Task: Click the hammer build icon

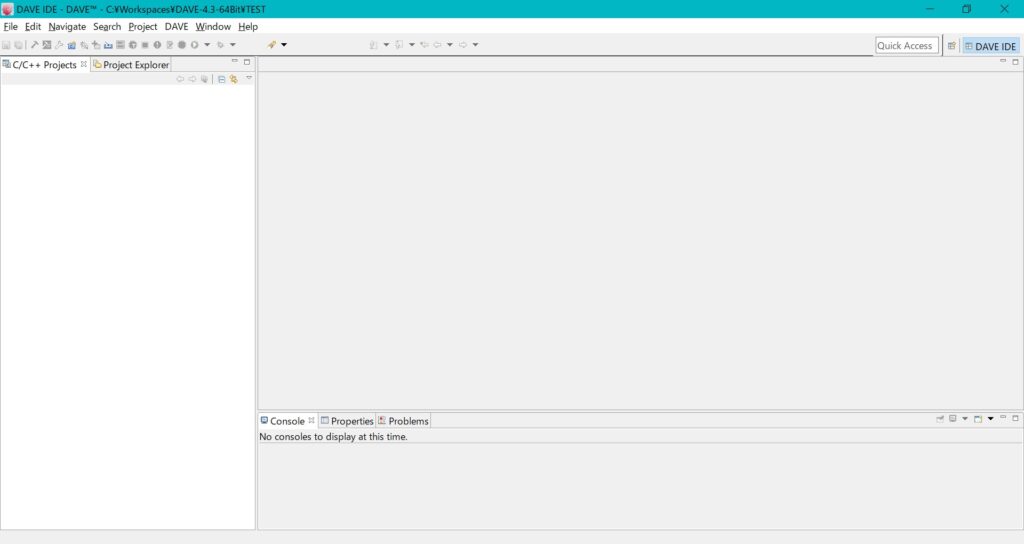Action: (x=34, y=44)
